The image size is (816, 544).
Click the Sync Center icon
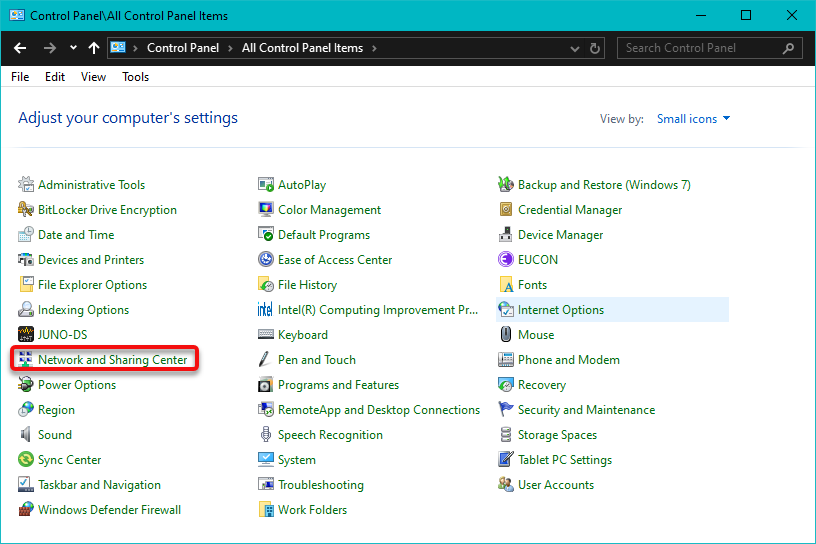tap(26, 460)
